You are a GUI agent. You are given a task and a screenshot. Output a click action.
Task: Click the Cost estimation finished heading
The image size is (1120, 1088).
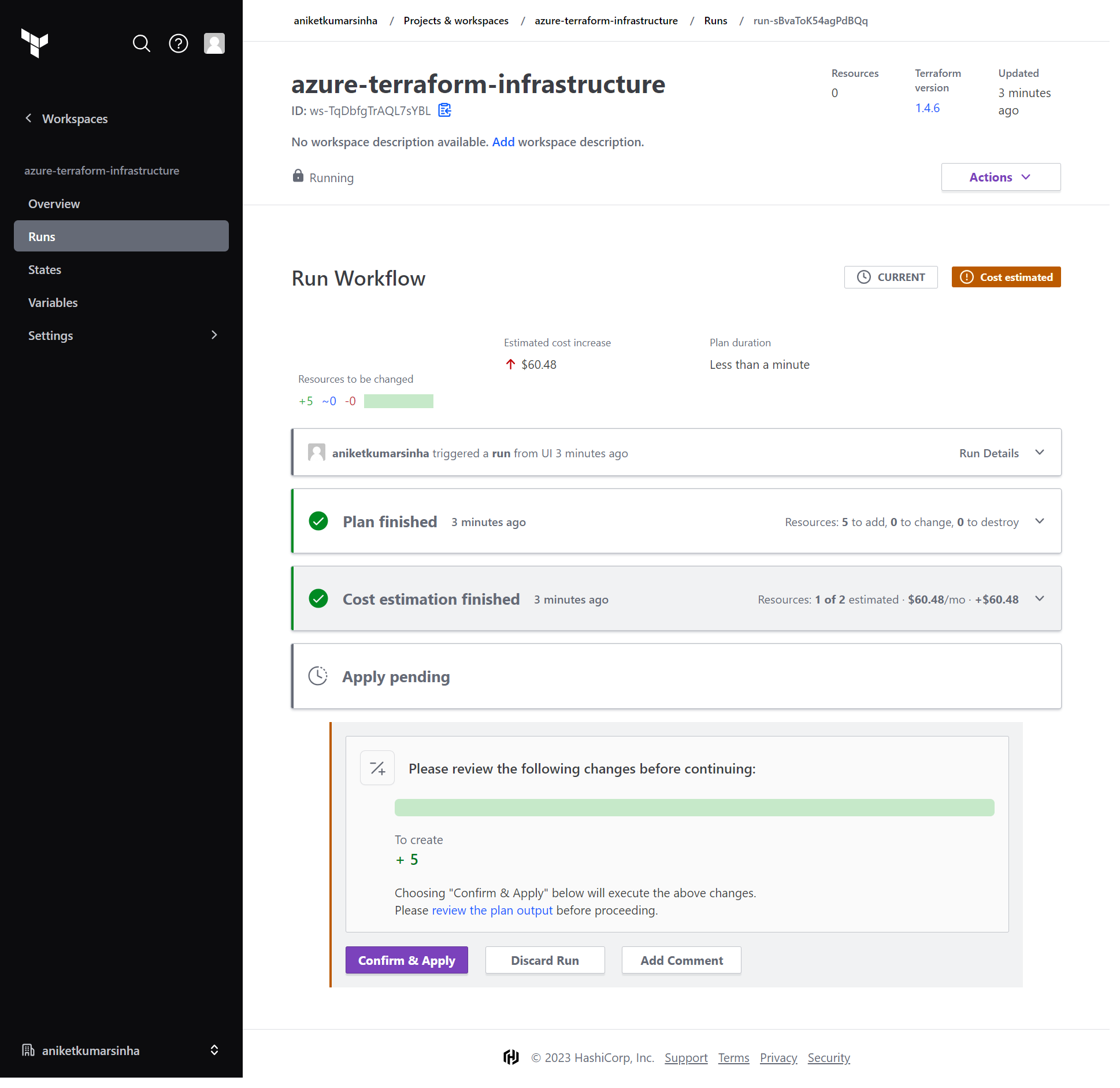pos(431,599)
